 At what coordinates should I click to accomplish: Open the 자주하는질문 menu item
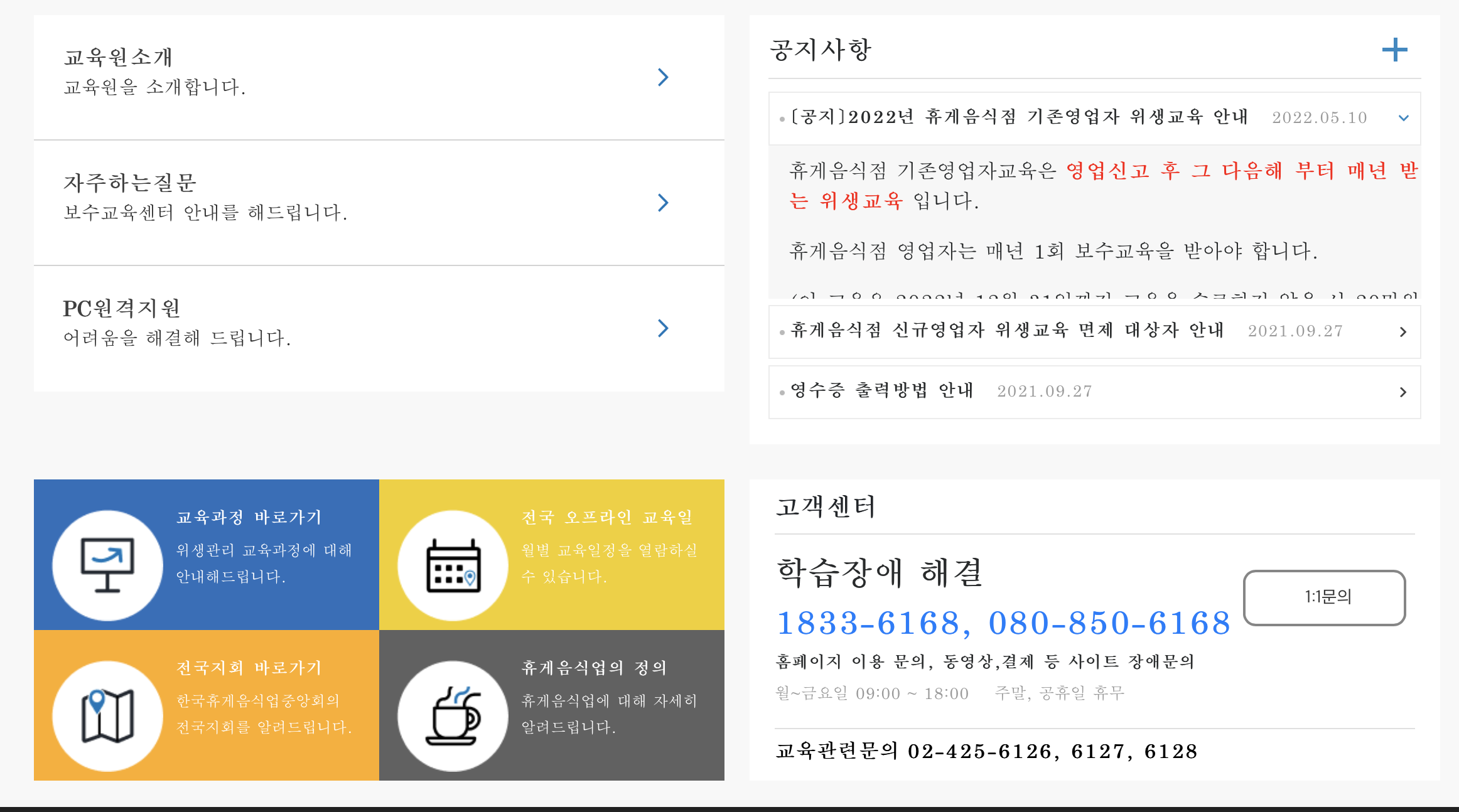point(130,183)
